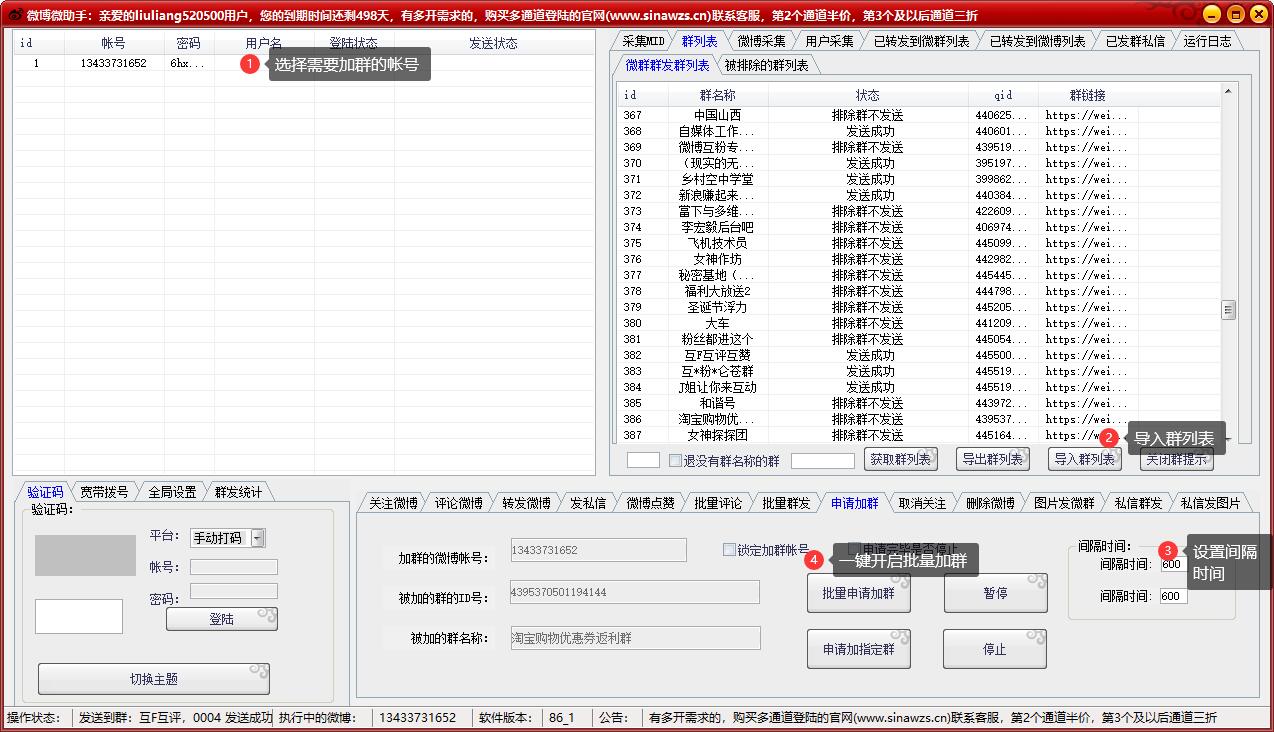Sort group list by 群名称 column header
The image size is (1274, 732).
click(x=717, y=95)
